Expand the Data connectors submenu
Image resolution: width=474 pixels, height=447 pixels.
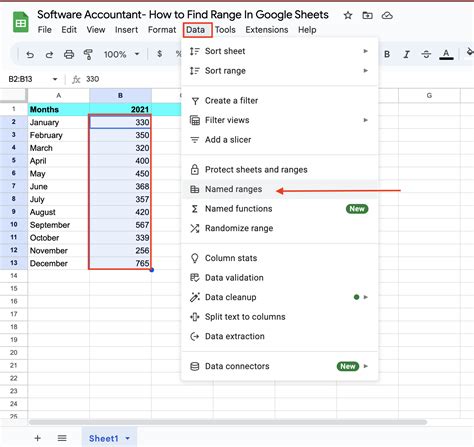(366, 366)
